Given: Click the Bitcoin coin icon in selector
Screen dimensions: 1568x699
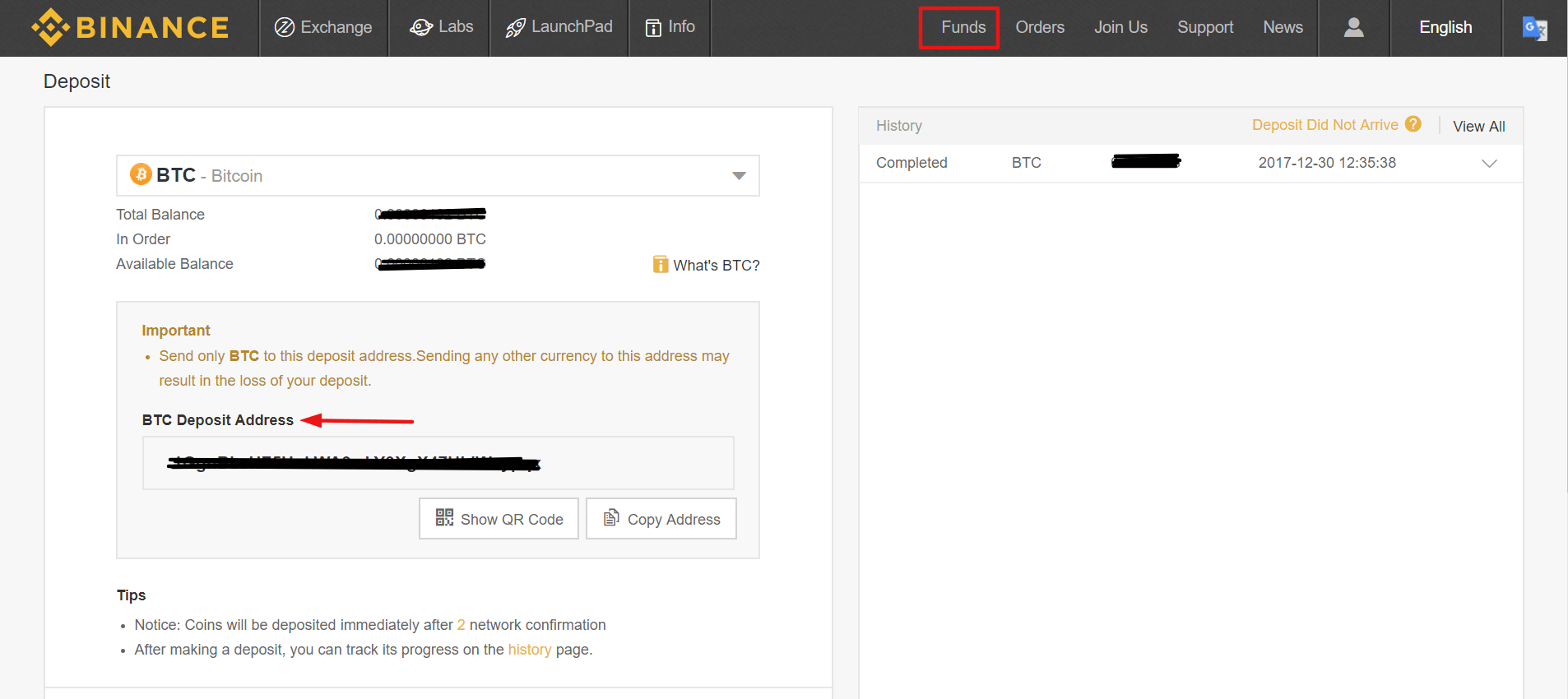Looking at the screenshot, I should click(141, 174).
